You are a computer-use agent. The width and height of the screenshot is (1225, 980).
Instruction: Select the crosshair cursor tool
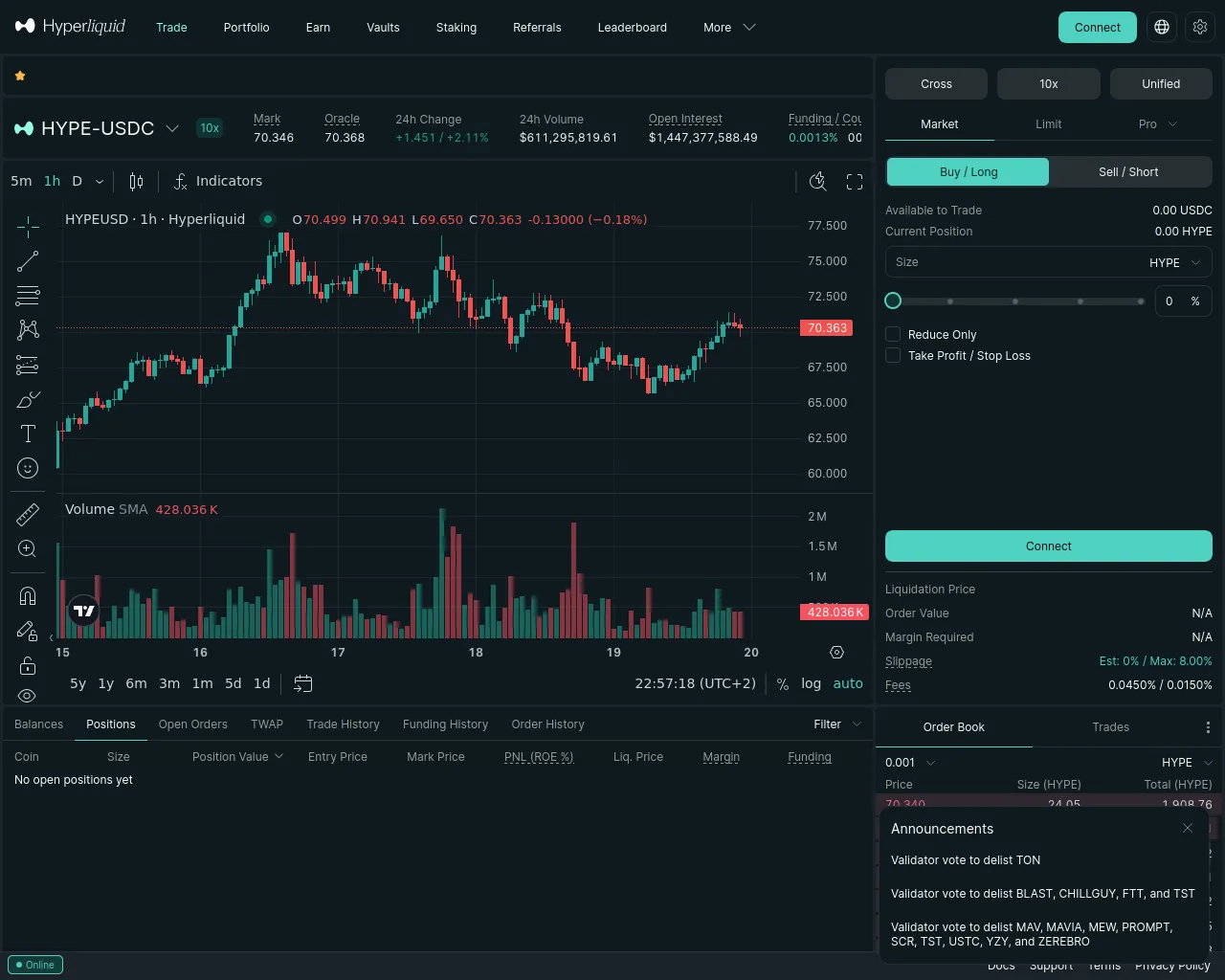point(28,227)
